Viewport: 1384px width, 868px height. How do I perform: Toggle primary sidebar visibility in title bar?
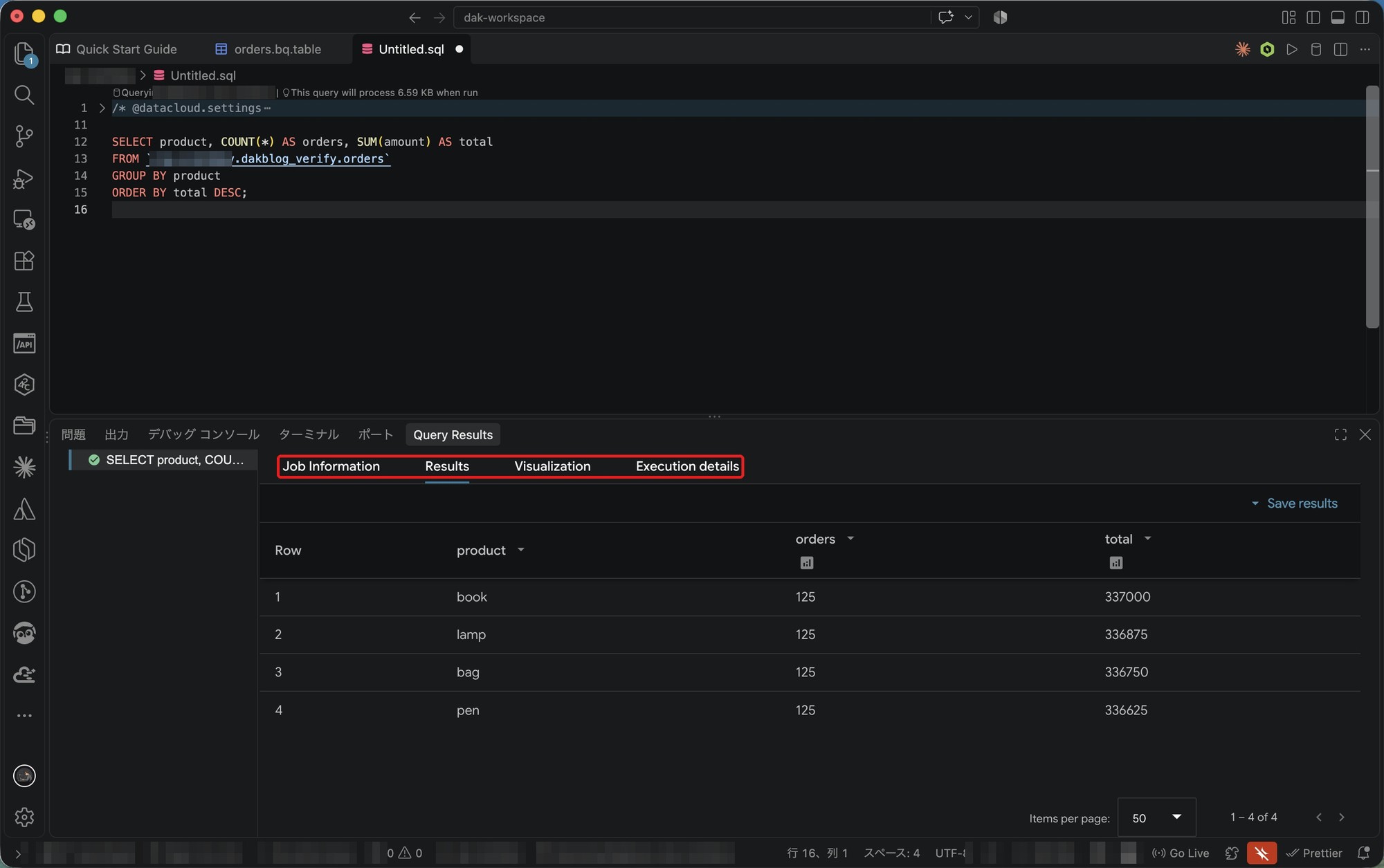[1313, 17]
